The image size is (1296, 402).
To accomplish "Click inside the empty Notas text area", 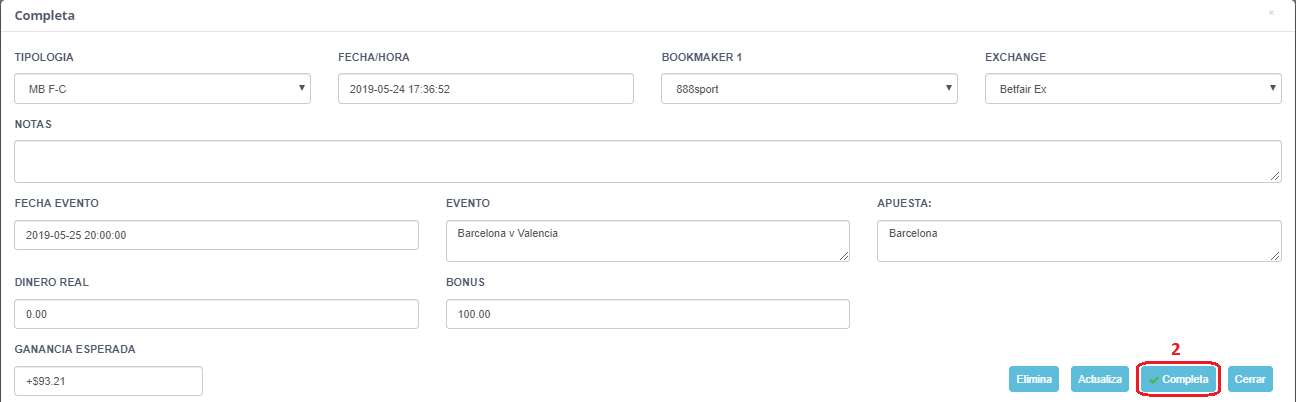I will 648,161.
